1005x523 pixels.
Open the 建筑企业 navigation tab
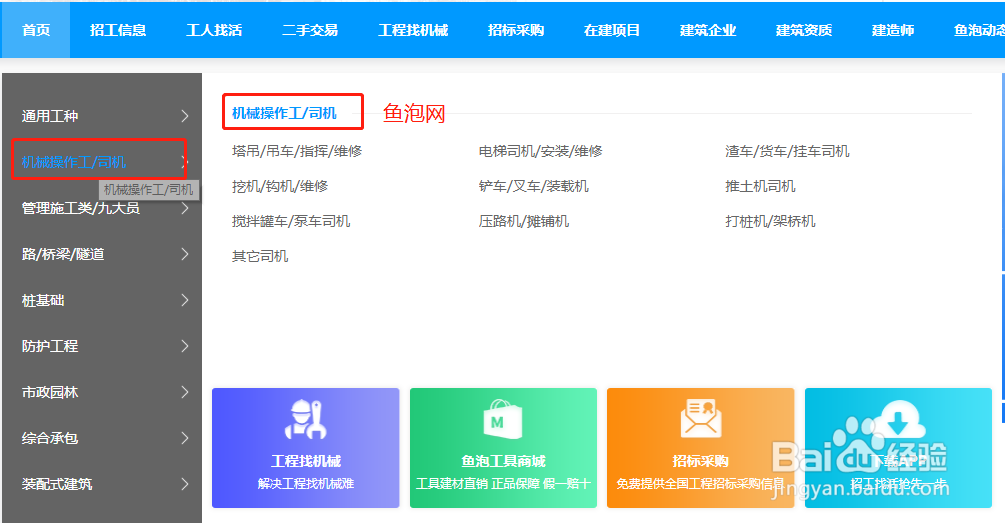click(x=708, y=30)
